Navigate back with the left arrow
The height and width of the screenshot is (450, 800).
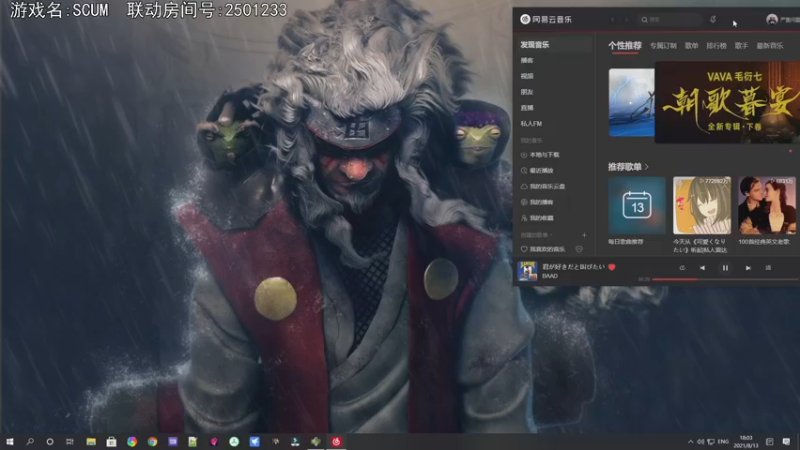click(x=613, y=19)
